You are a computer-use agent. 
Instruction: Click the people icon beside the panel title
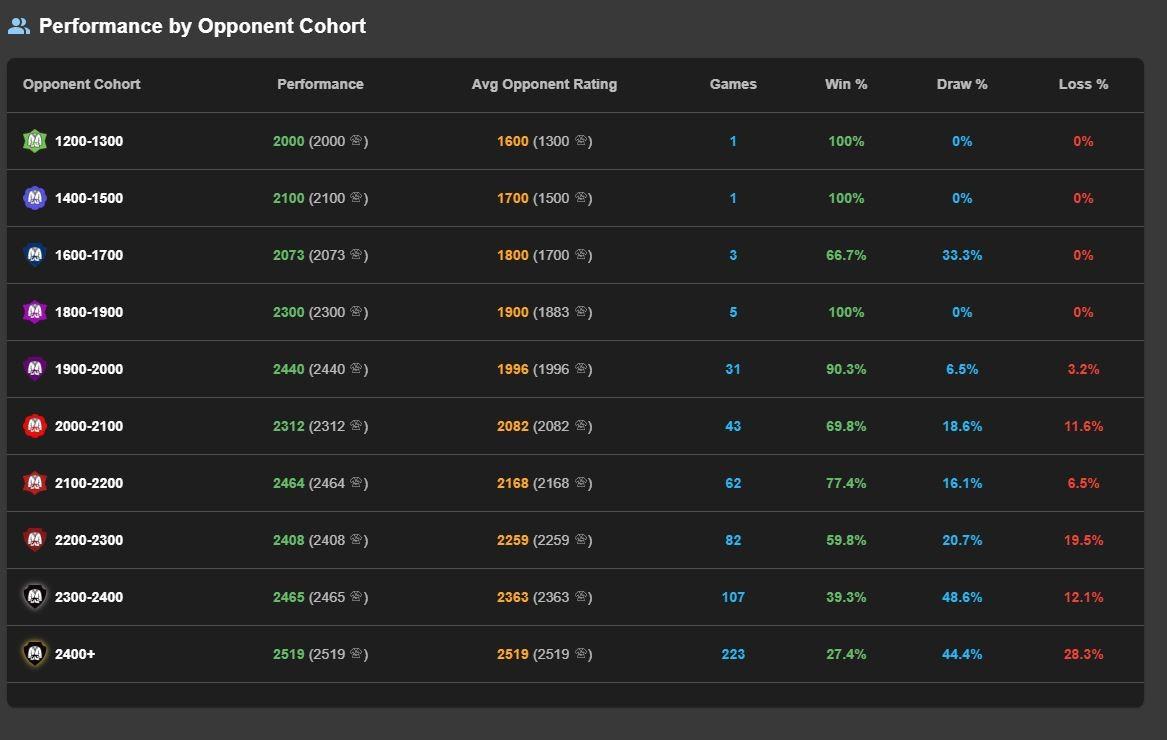pyautogui.click(x=19, y=27)
